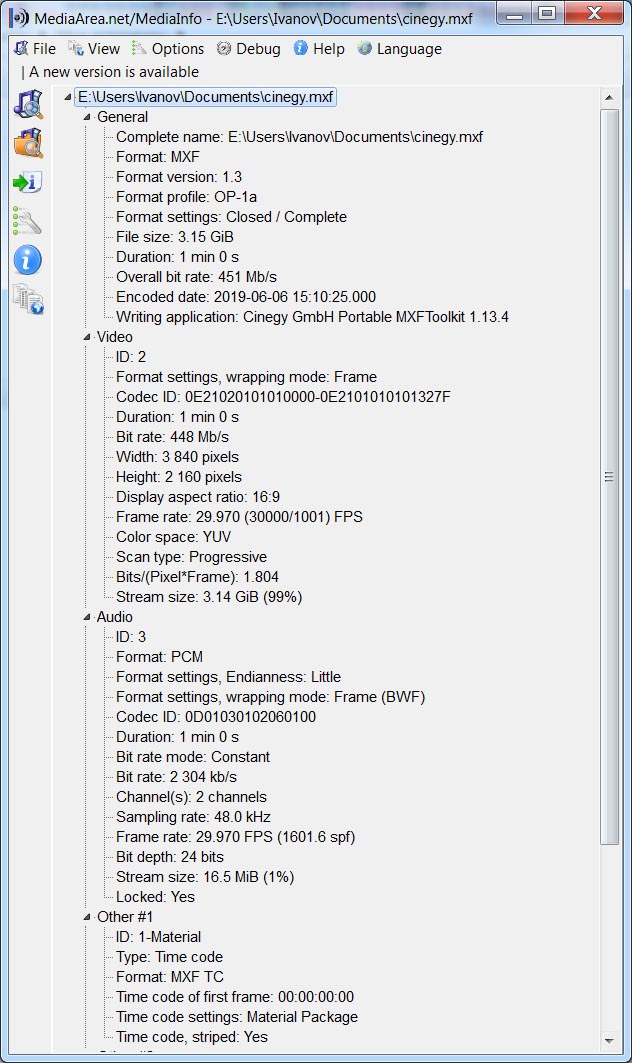Select 'Type: Time code' row
Viewport: 632px width, 1063px height.
(170, 957)
